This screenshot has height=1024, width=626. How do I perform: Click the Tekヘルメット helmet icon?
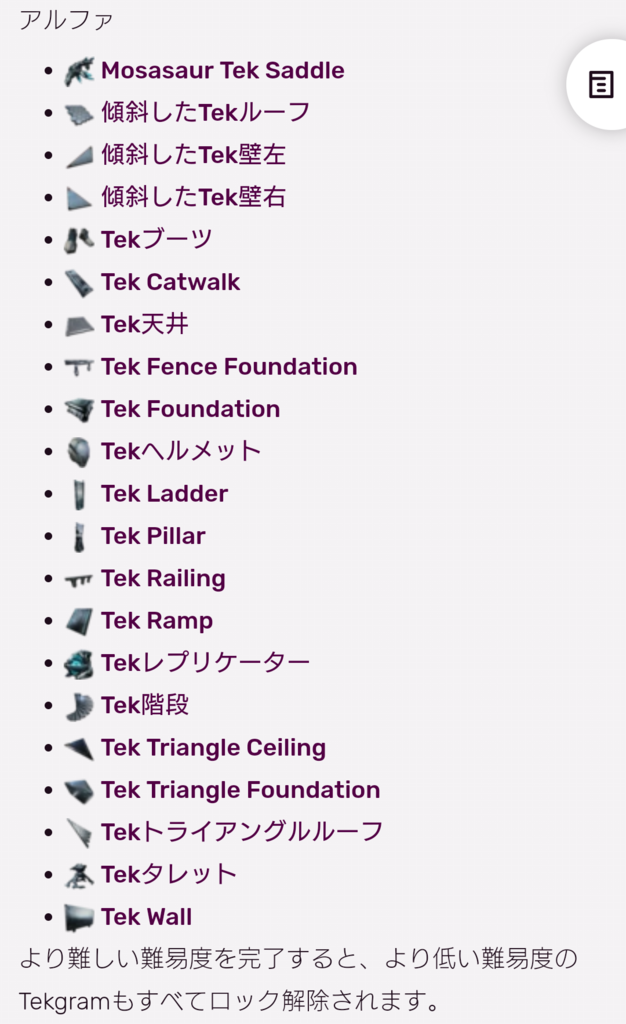(x=79, y=452)
